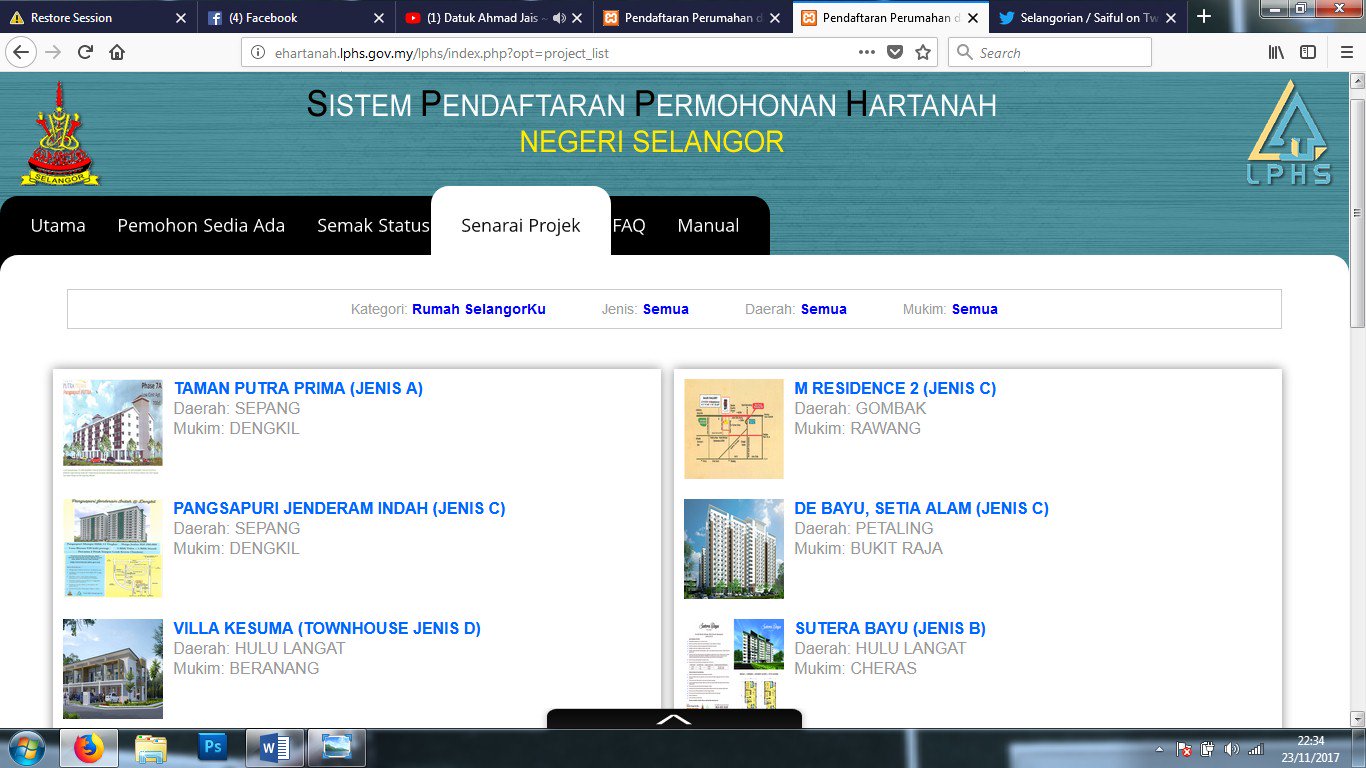Open the Pemohon Sedia Ada menu item
This screenshot has width=1366, height=768.
point(201,226)
